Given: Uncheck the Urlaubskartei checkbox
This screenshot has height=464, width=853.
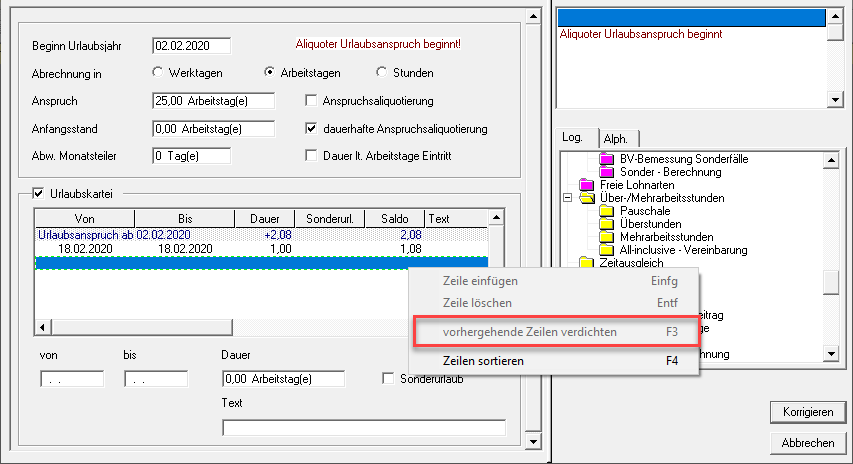Looking at the screenshot, I should [x=39, y=194].
